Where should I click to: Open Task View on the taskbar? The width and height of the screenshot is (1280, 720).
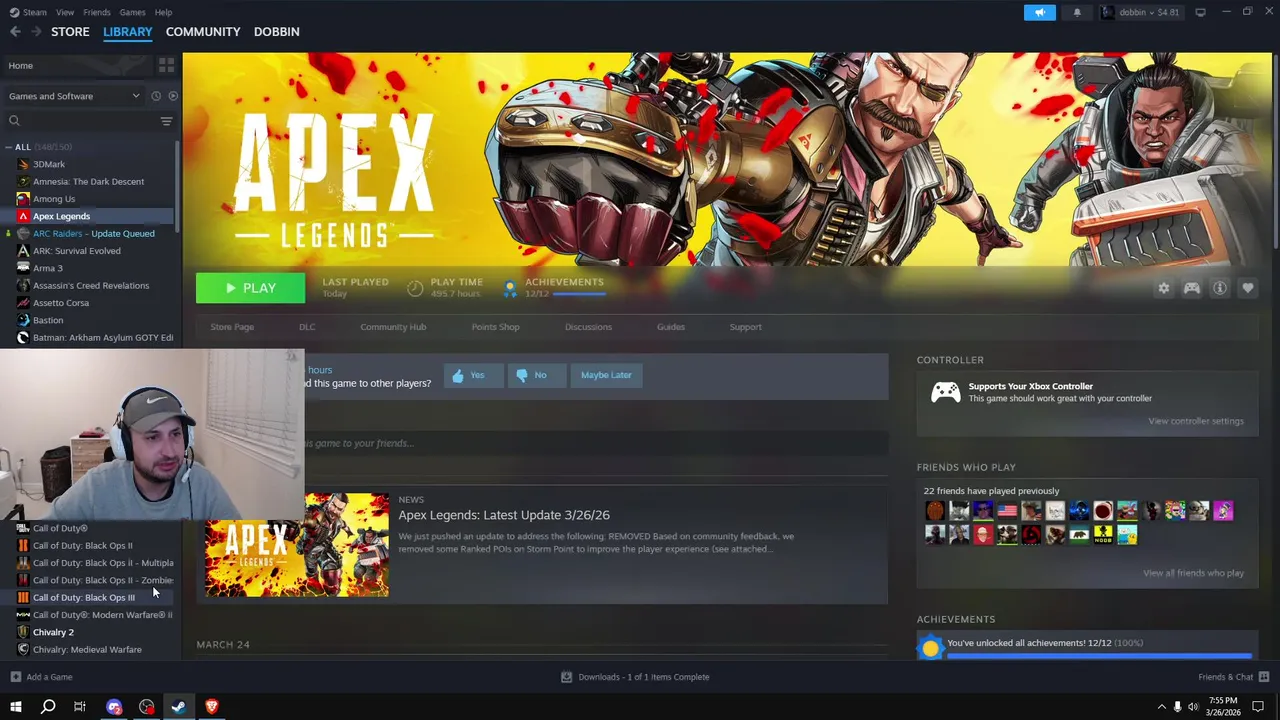coord(80,707)
